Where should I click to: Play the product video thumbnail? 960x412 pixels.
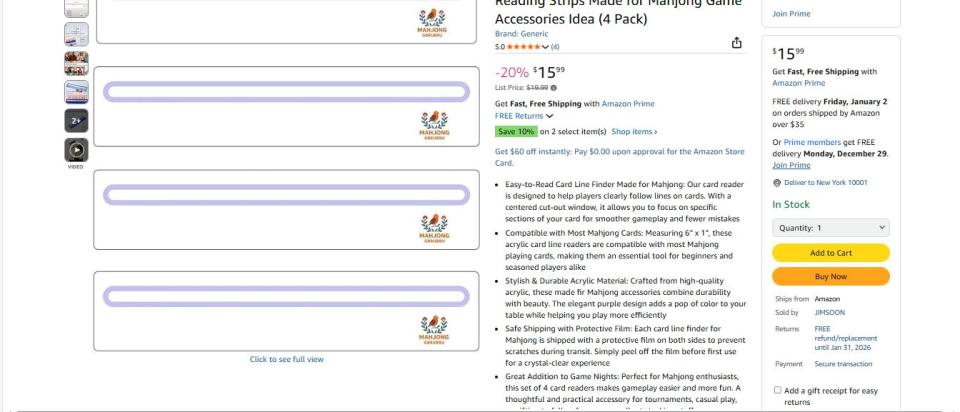click(x=76, y=150)
